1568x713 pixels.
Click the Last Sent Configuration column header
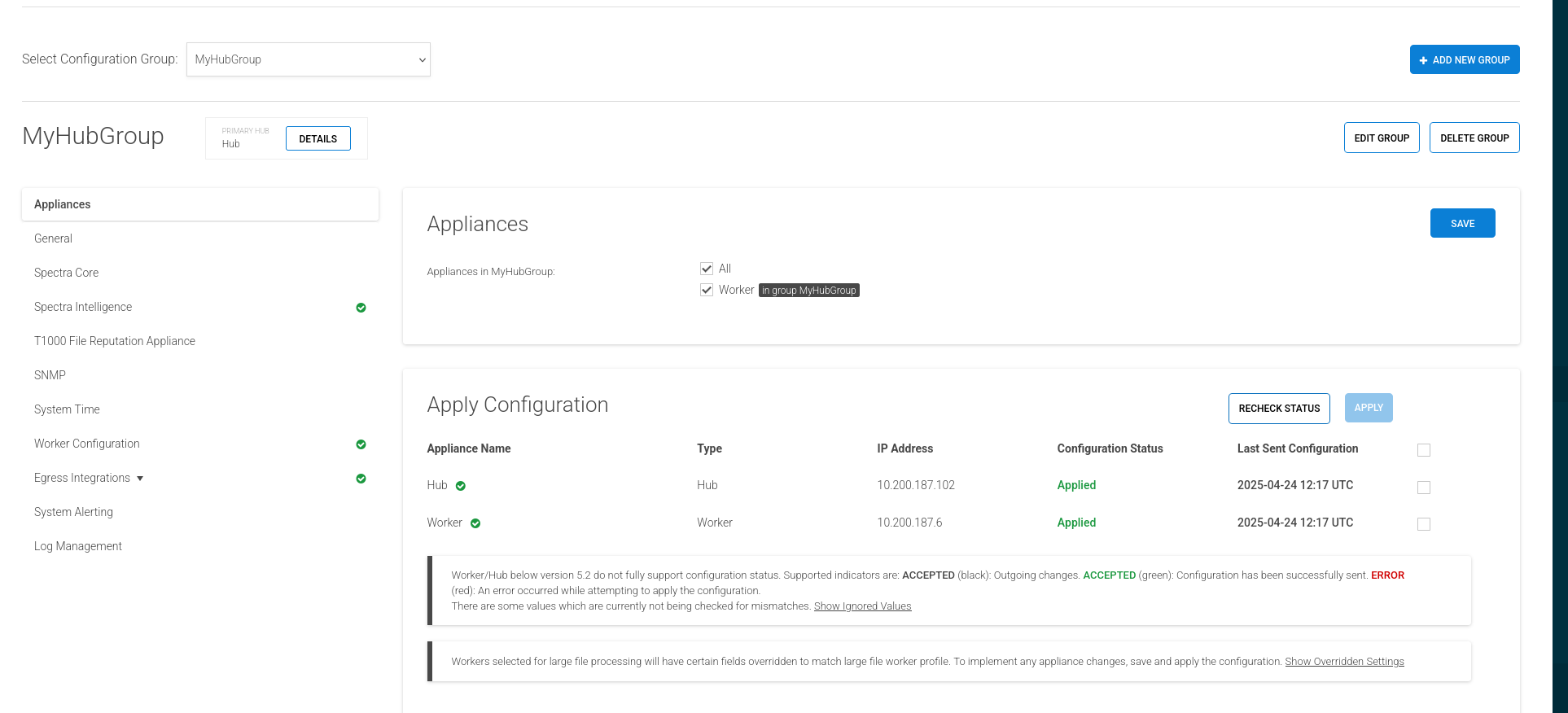click(x=1298, y=448)
